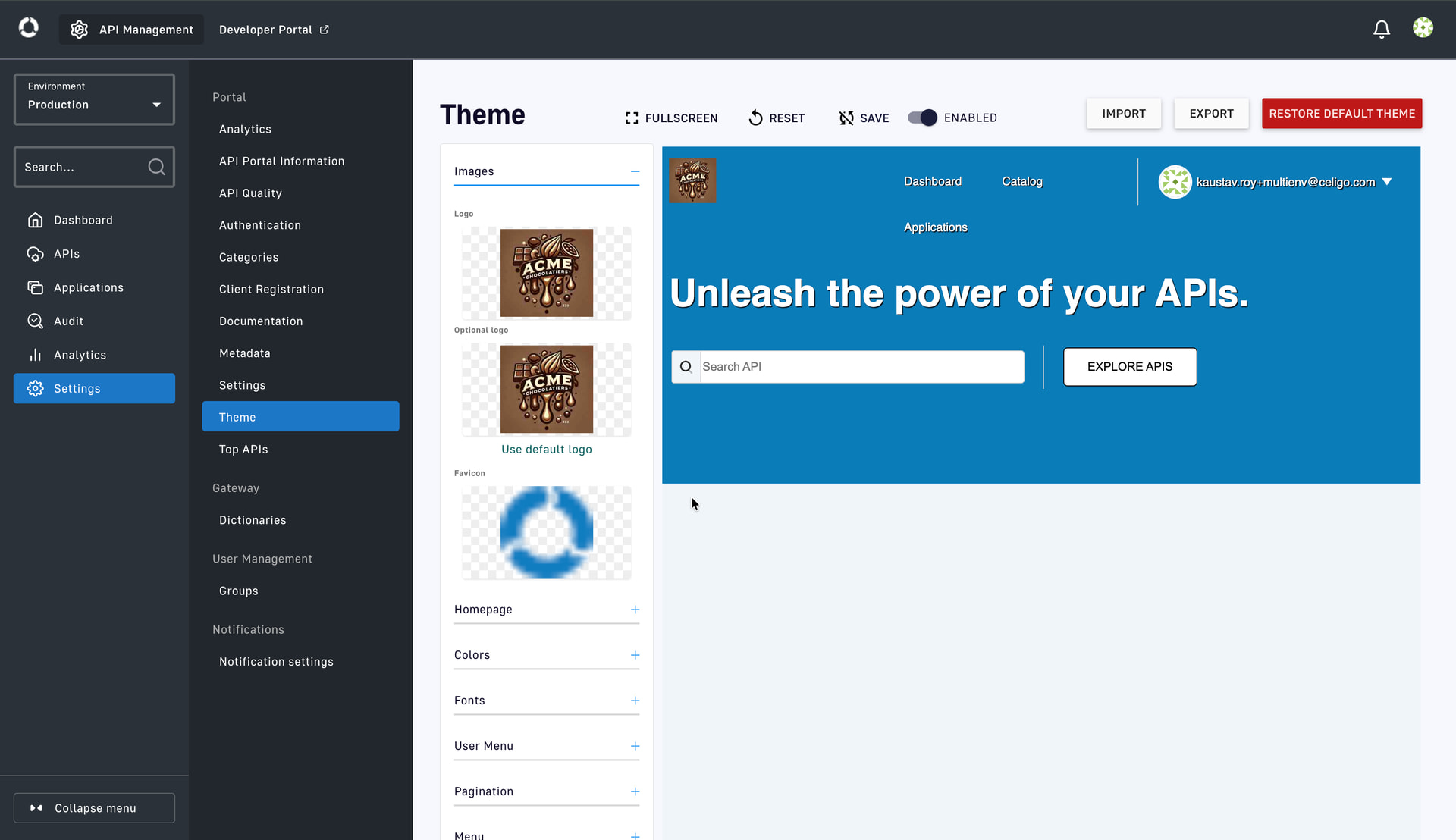Open the user avatar in top bar
This screenshot has height=840, width=1456.
coord(1423,28)
